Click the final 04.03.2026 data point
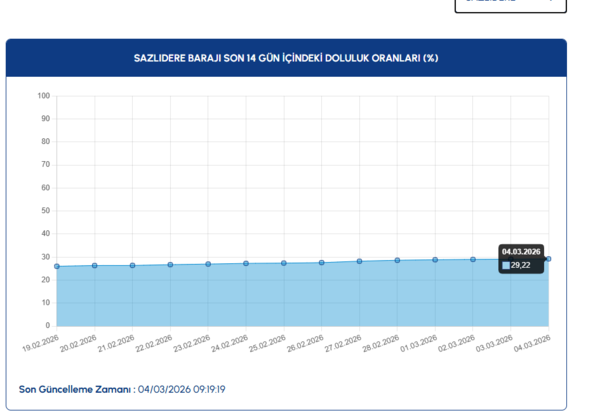 coord(548,258)
